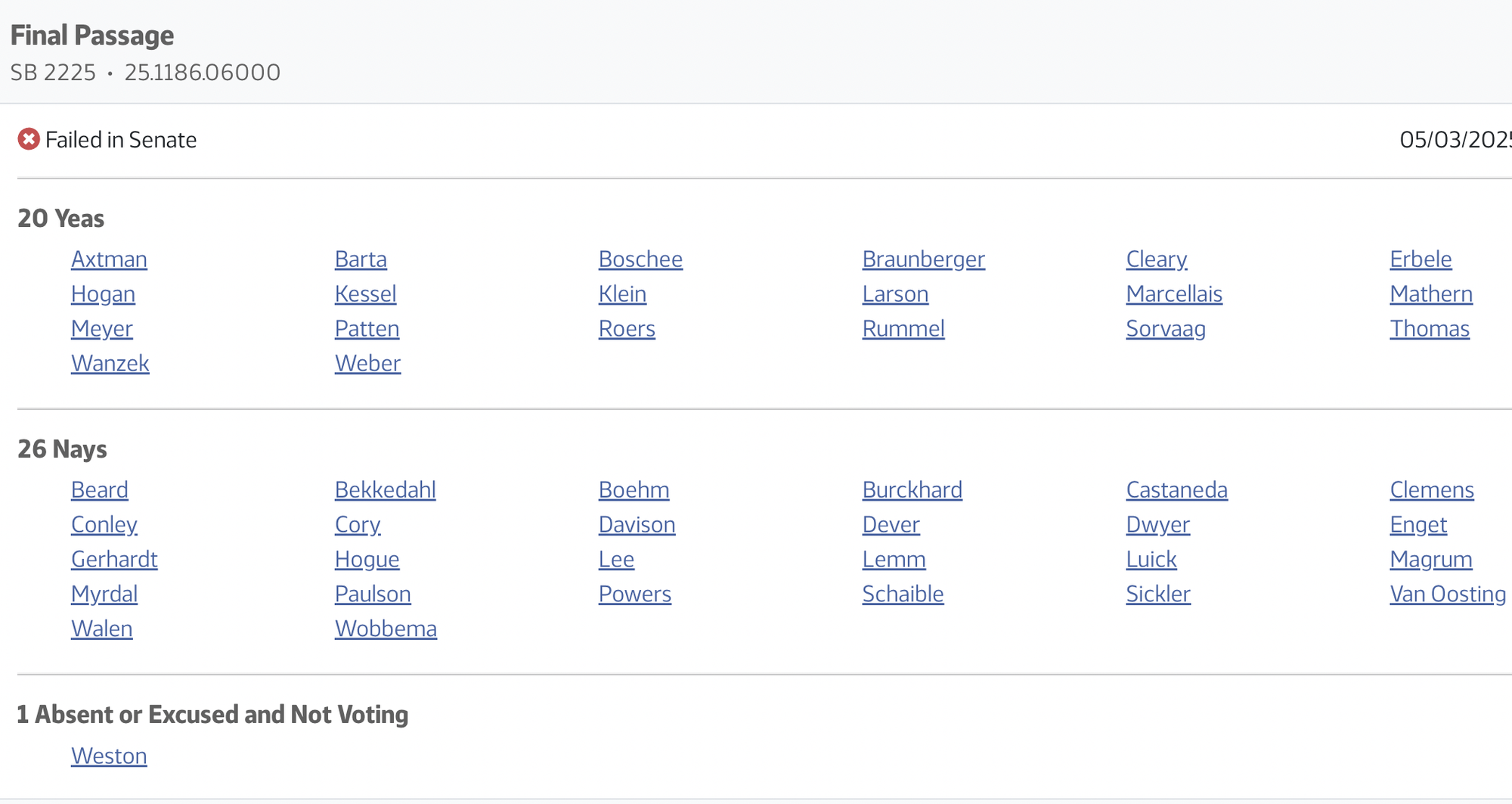This screenshot has height=804, width=1512.
Task: Open the Wobbema link
Action: pyautogui.click(x=386, y=629)
